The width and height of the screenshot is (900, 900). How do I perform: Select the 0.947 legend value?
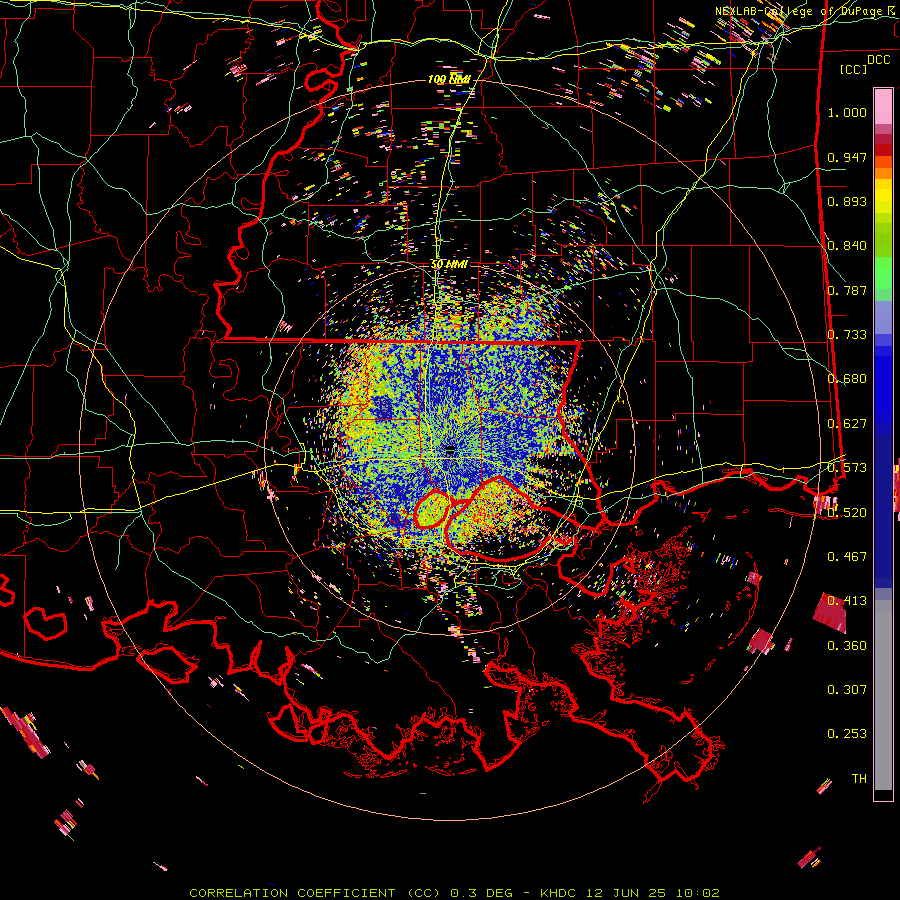(x=847, y=157)
